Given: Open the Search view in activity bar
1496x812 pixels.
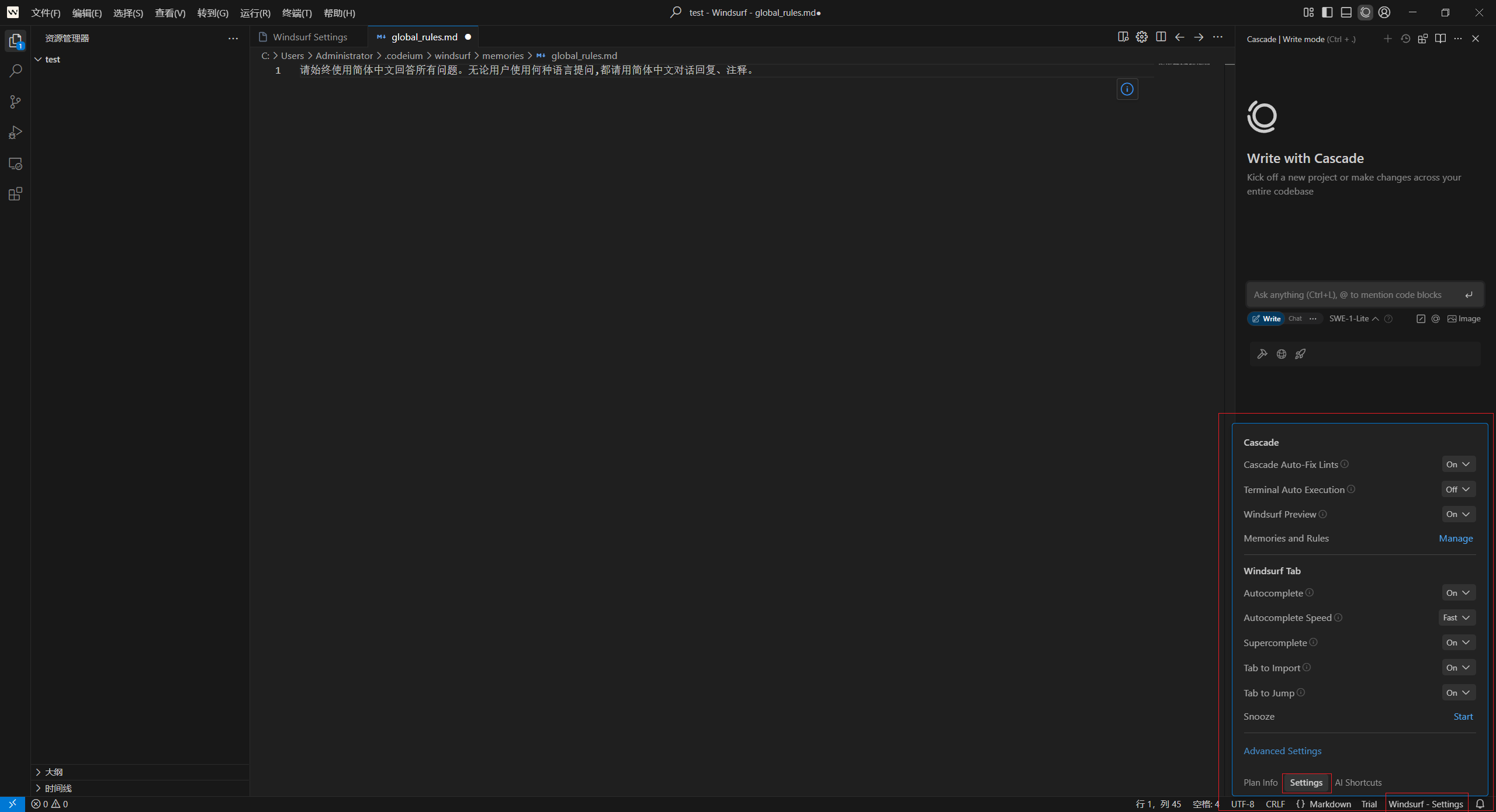Looking at the screenshot, I should pos(15,71).
